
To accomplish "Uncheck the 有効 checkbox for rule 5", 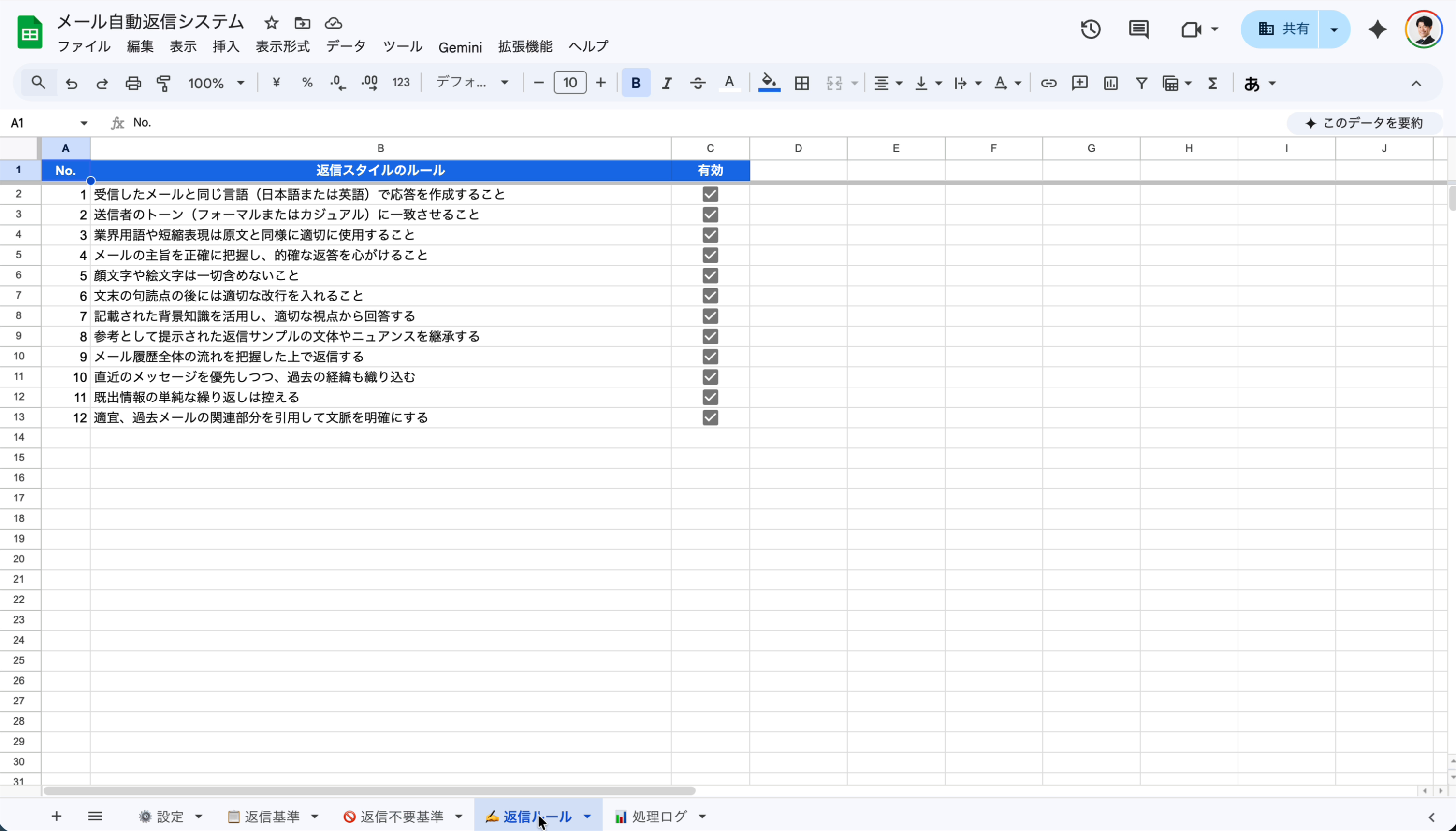I will [710, 275].
